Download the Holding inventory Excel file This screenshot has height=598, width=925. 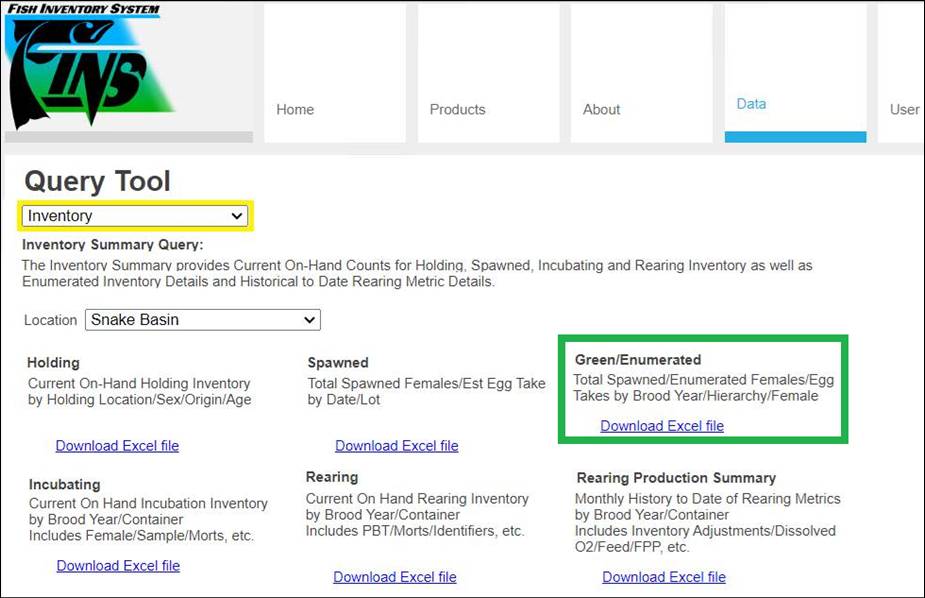coord(117,446)
